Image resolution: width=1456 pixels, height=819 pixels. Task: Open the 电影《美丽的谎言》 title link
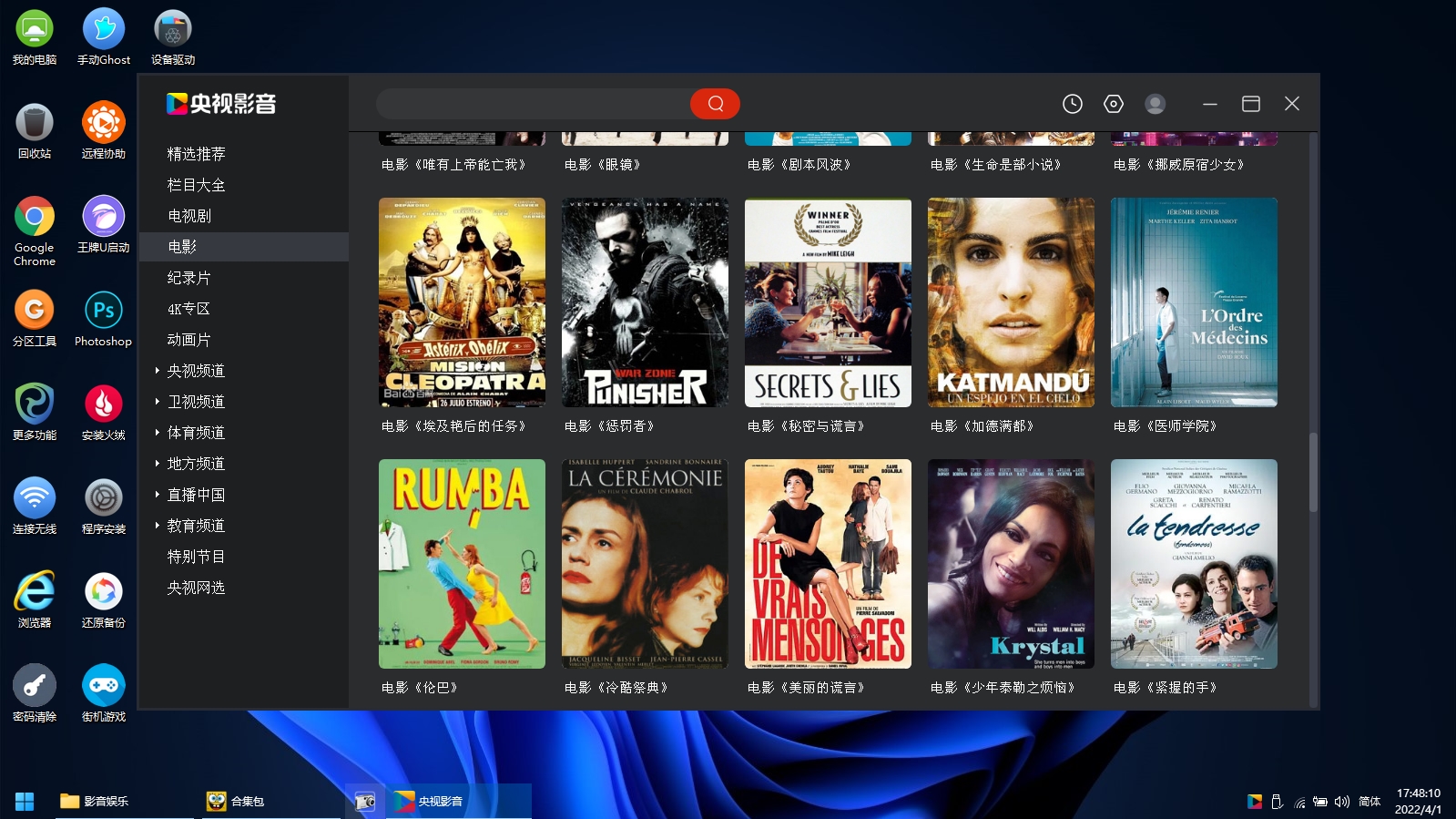(x=806, y=688)
